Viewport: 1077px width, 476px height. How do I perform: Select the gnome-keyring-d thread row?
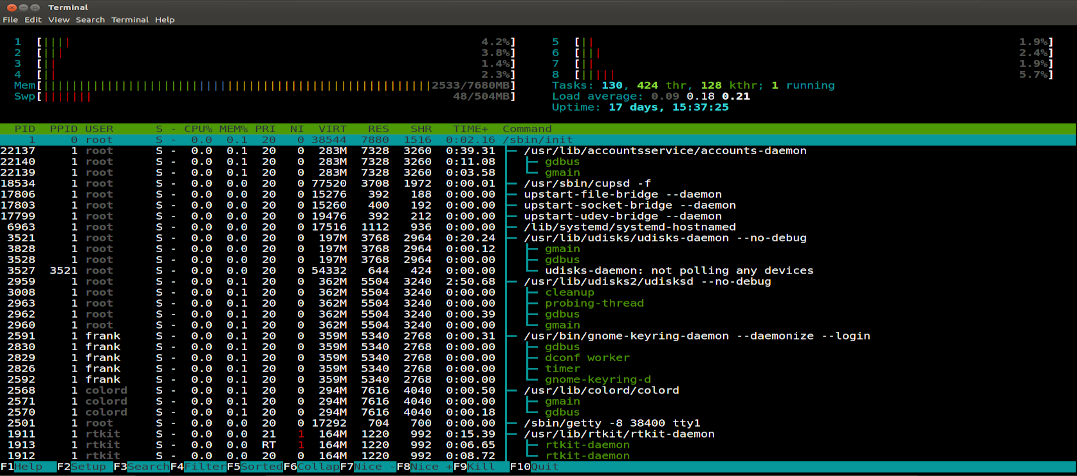[x=538, y=380]
